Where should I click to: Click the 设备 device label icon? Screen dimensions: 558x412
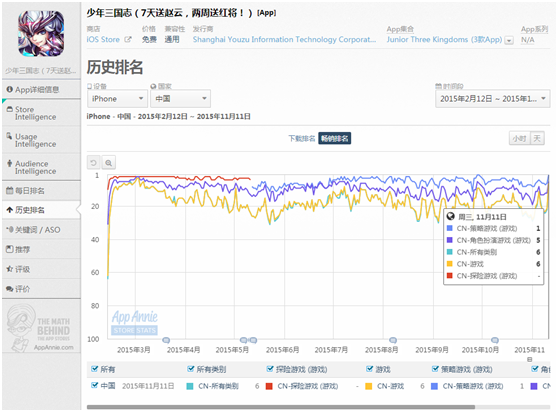90,86
